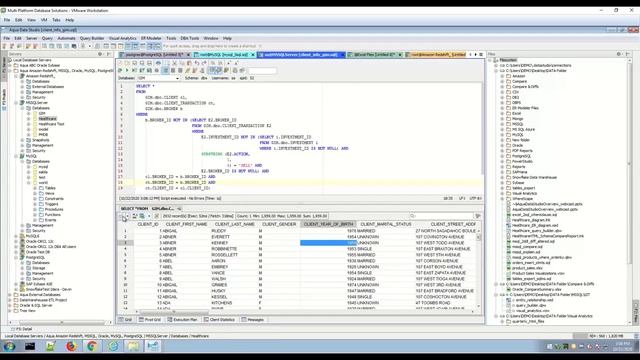
Task: Select the Healthcare database in tree
Action: pyautogui.click(x=48, y=118)
